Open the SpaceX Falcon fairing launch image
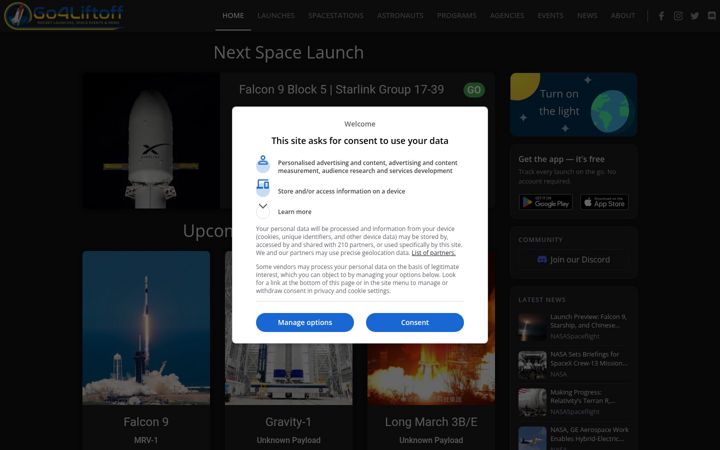The height and width of the screenshot is (450, 720). (x=151, y=141)
